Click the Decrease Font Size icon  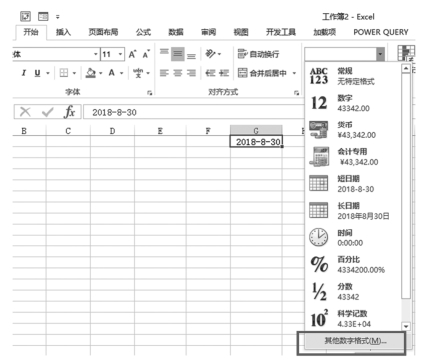(x=146, y=54)
